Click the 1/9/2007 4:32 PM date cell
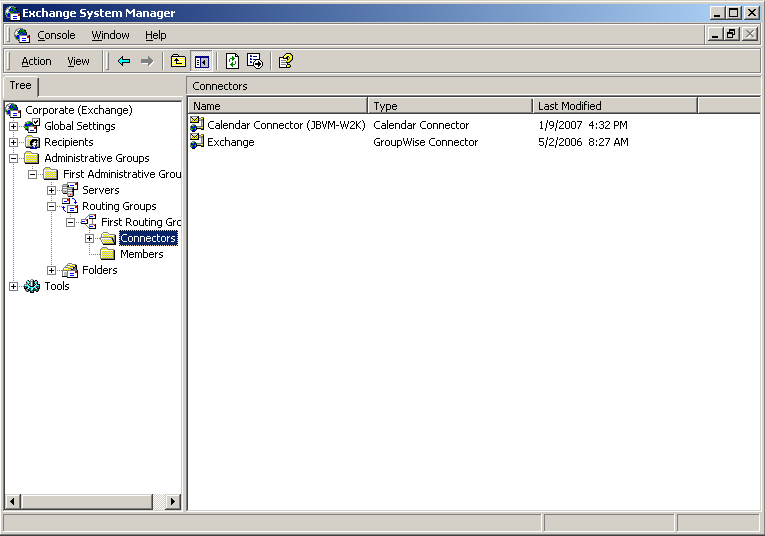The width and height of the screenshot is (765, 536). [583, 125]
